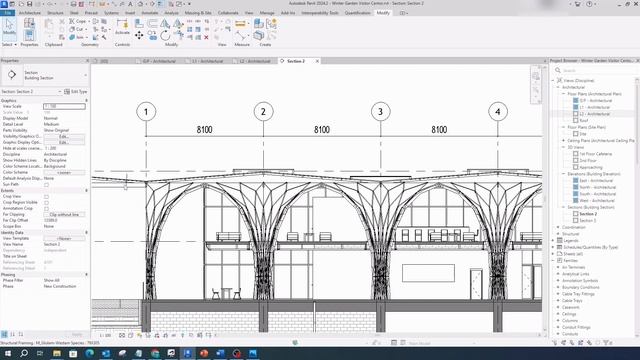
Task: Toggle the Crop View checkbox
Action: click(47, 197)
